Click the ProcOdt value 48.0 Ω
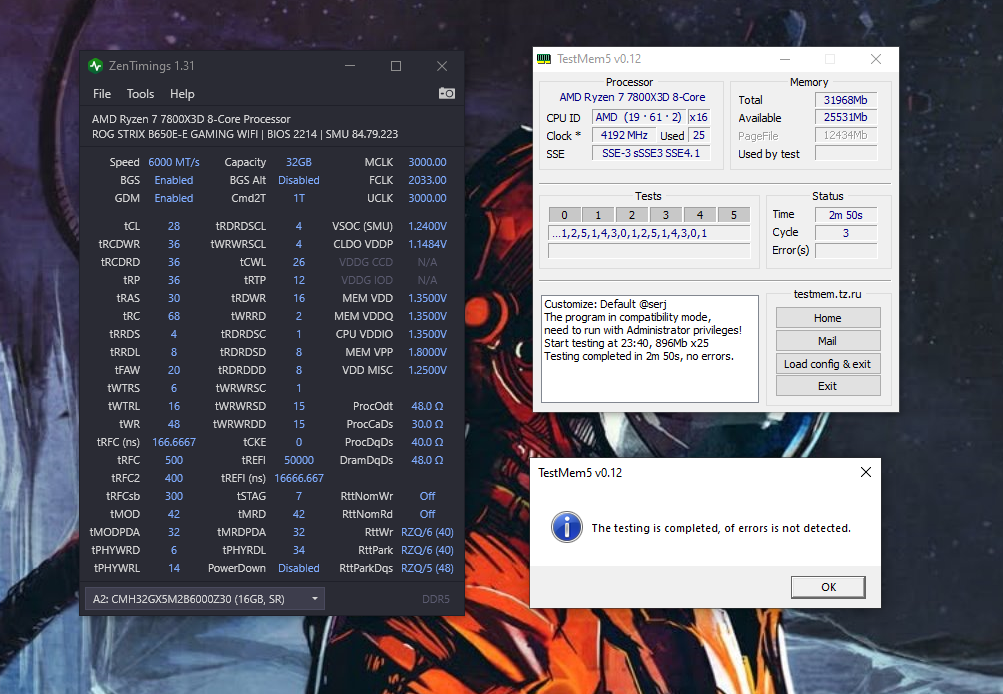 427,406
